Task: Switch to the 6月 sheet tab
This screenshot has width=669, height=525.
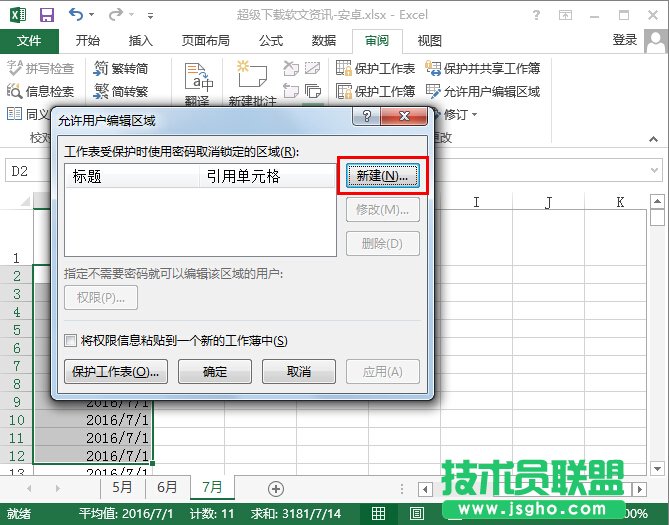Action: 167,487
